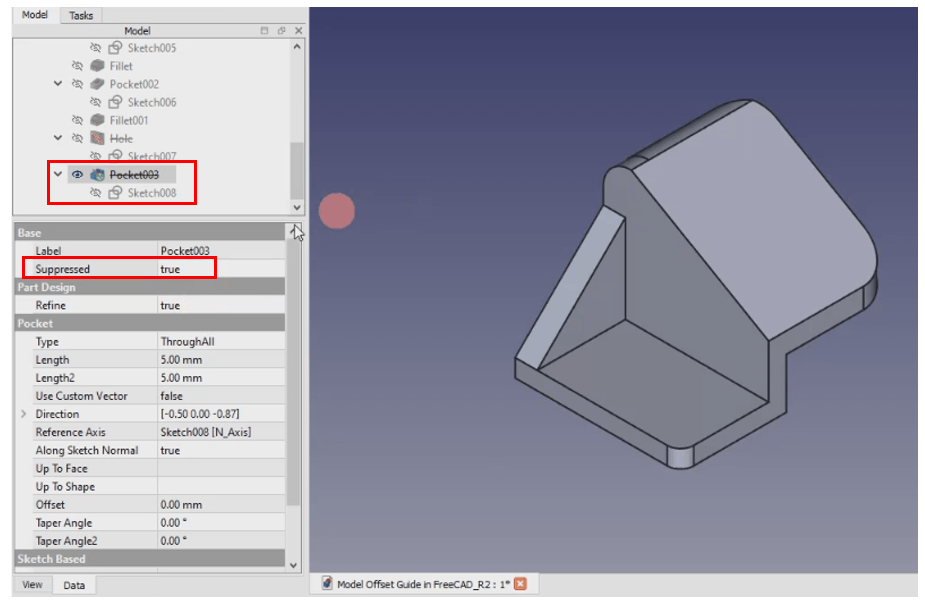Hide Pocket003 using its eye icon
This screenshot has width=925, height=605.
pos(77,175)
